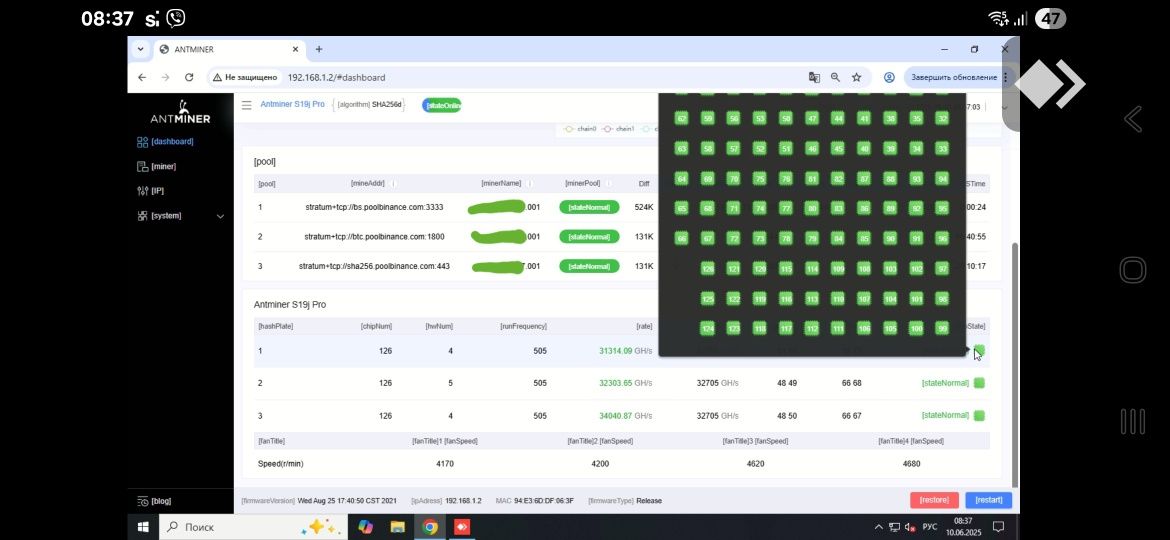This screenshot has height=540, width=1170.
Task: Toggle the chain0 legend series
Action: pyautogui.click(x=580, y=129)
